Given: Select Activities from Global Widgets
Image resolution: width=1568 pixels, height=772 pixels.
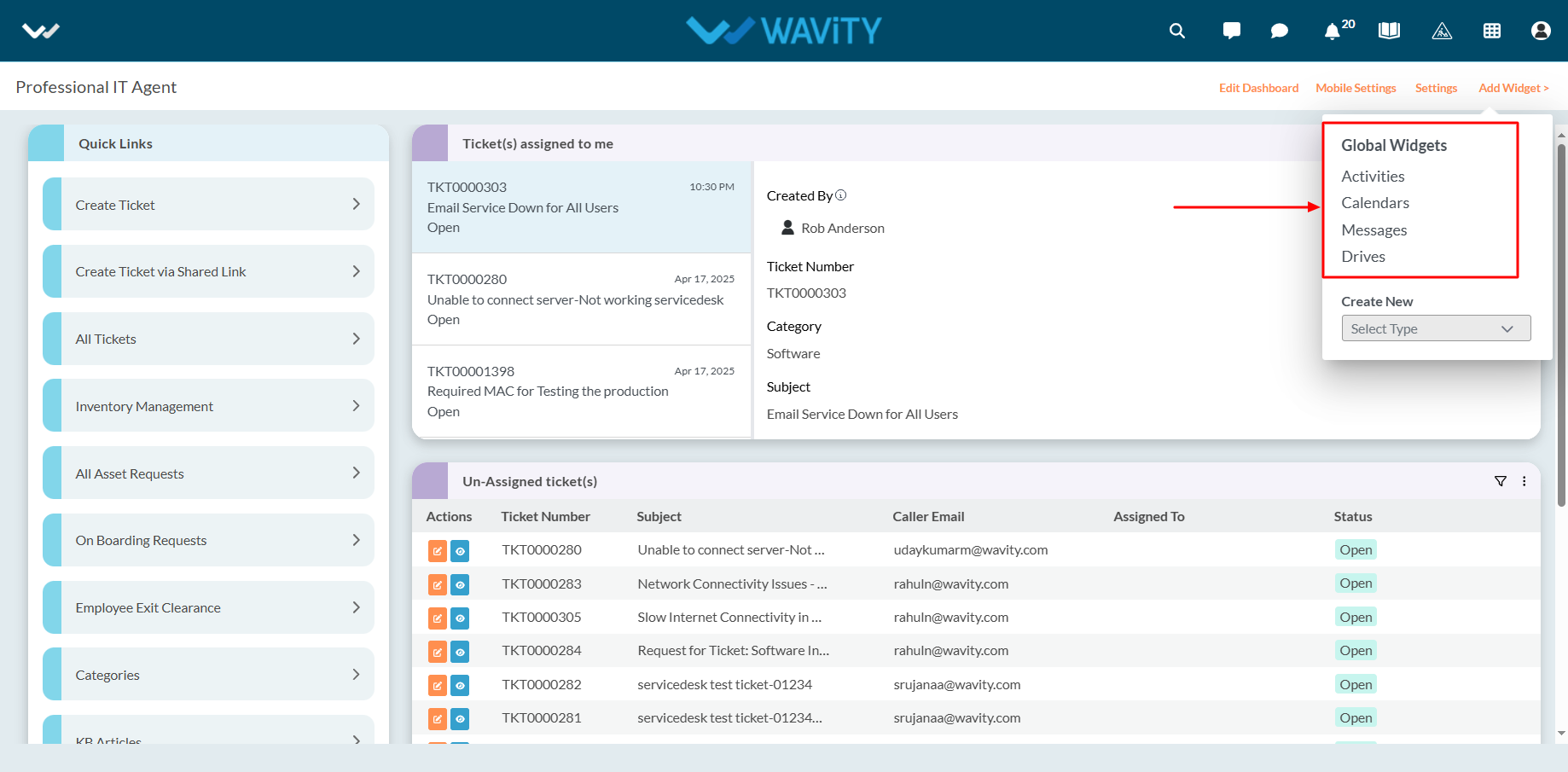Looking at the screenshot, I should click(x=1373, y=176).
